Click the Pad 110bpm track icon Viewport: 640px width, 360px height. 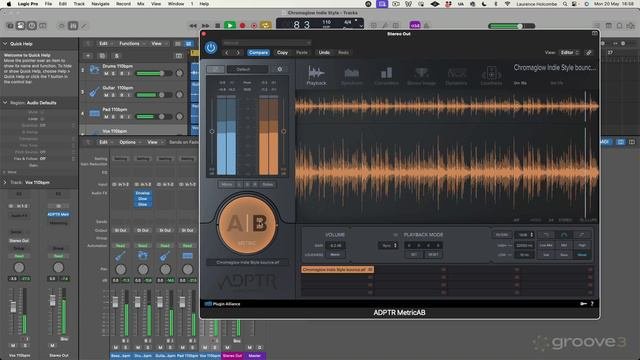tap(94, 113)
